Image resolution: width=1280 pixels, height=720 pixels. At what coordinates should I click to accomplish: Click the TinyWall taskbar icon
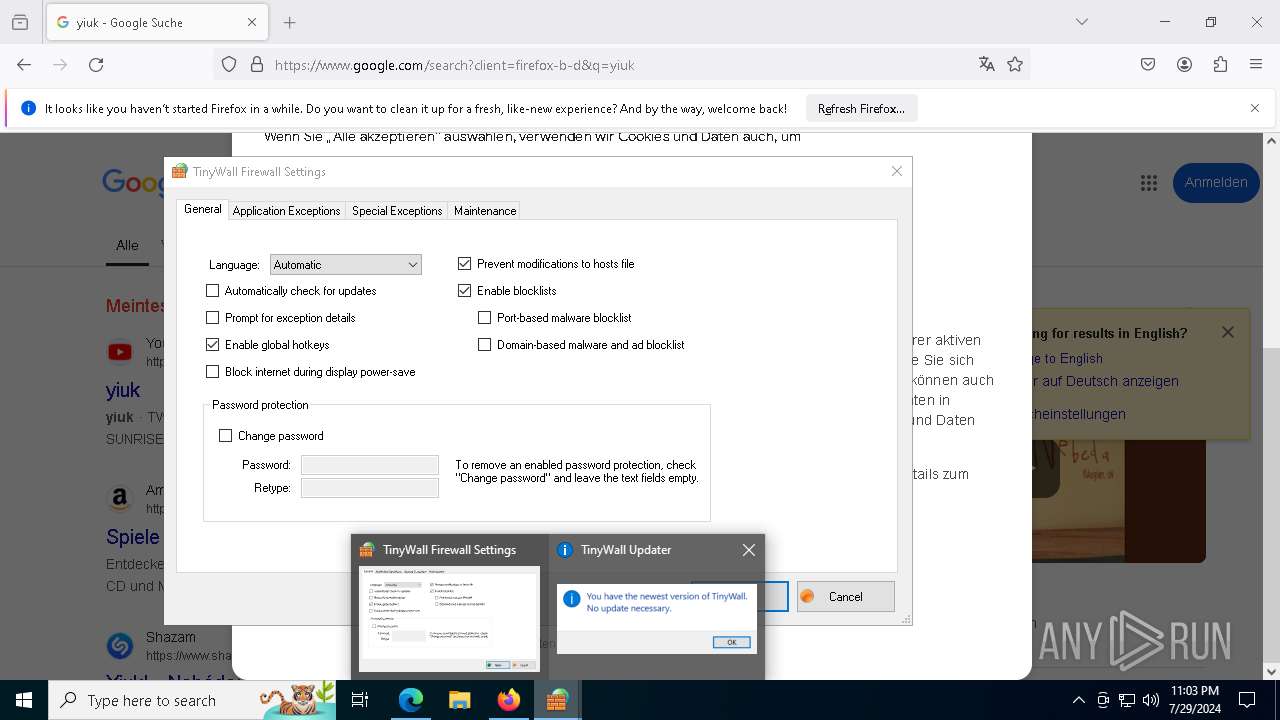[x=557, y=700]
